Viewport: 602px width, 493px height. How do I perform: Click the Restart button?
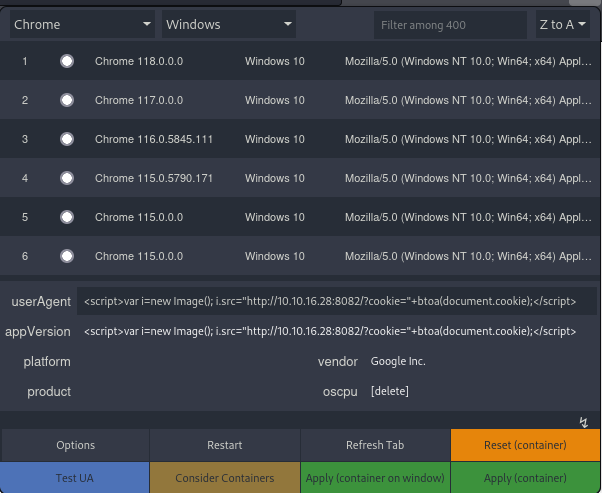tap(225, 445)
